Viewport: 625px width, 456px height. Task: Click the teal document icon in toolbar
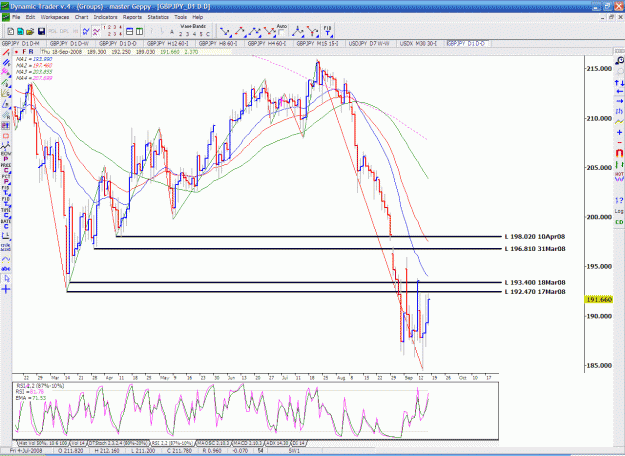(x=20, y=31)
